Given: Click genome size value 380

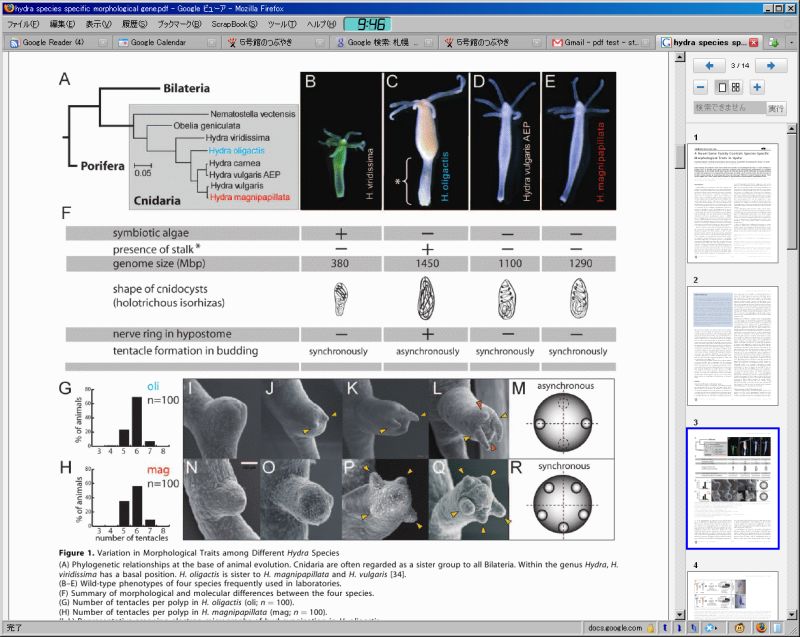Looking at the screenshot, I should coord(340,263).
